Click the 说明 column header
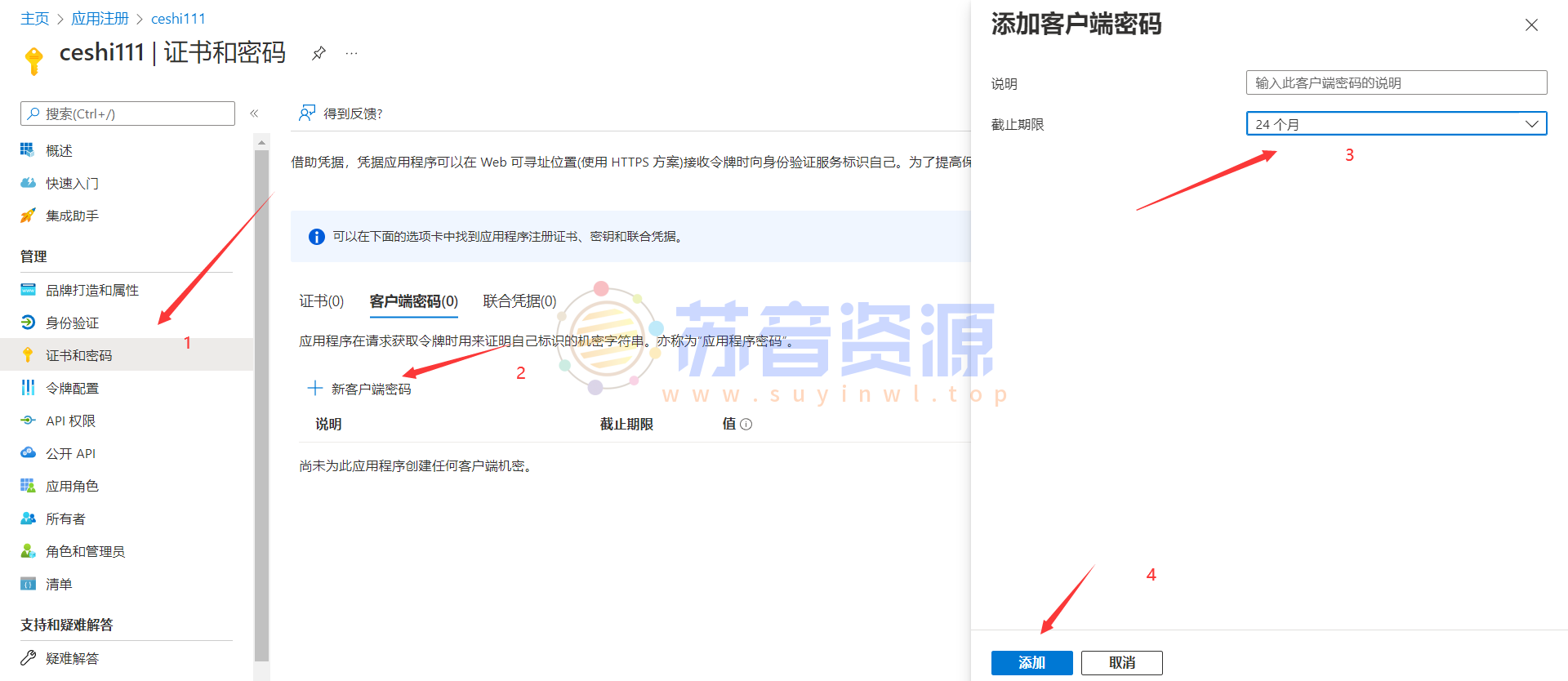Viewport: 1568px width, 681px height. (x=328, y=424)
